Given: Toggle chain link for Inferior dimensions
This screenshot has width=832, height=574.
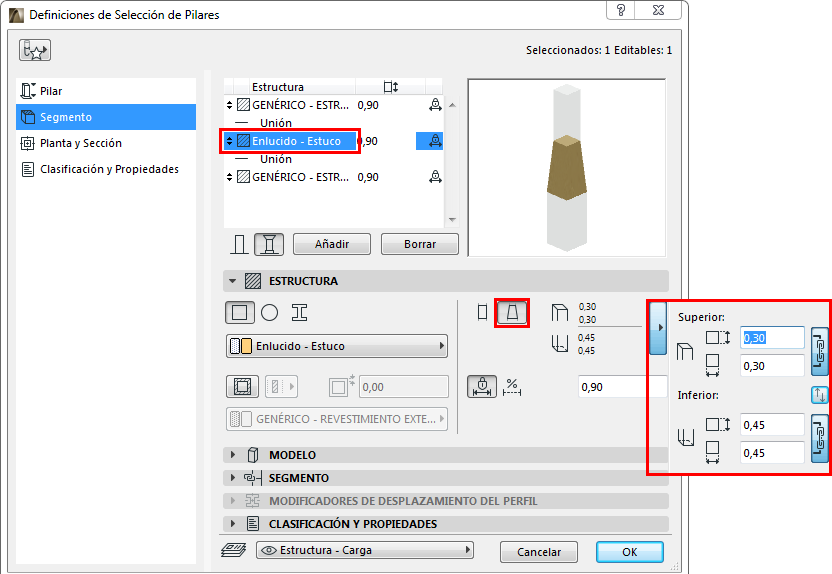Looking at the screenshot, I should coord(820,439).
